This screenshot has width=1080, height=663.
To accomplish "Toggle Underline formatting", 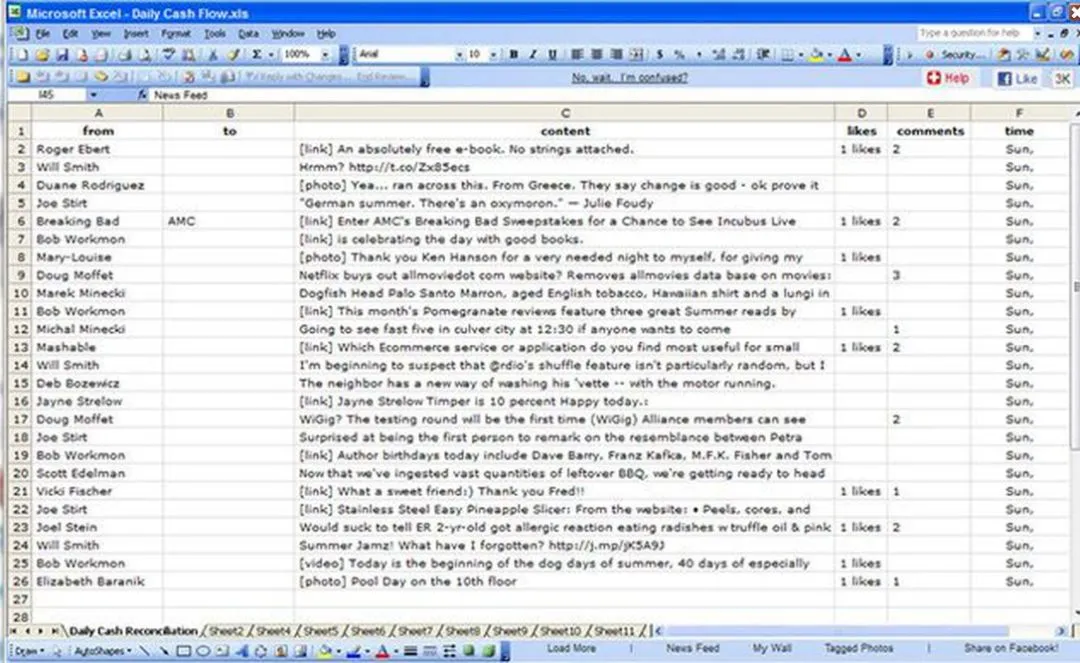I will click(552, 54).
